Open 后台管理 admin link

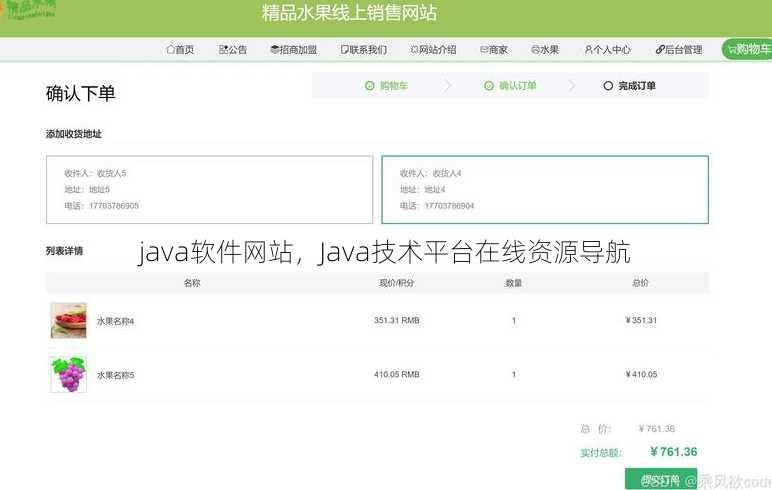tap(679, 50)
